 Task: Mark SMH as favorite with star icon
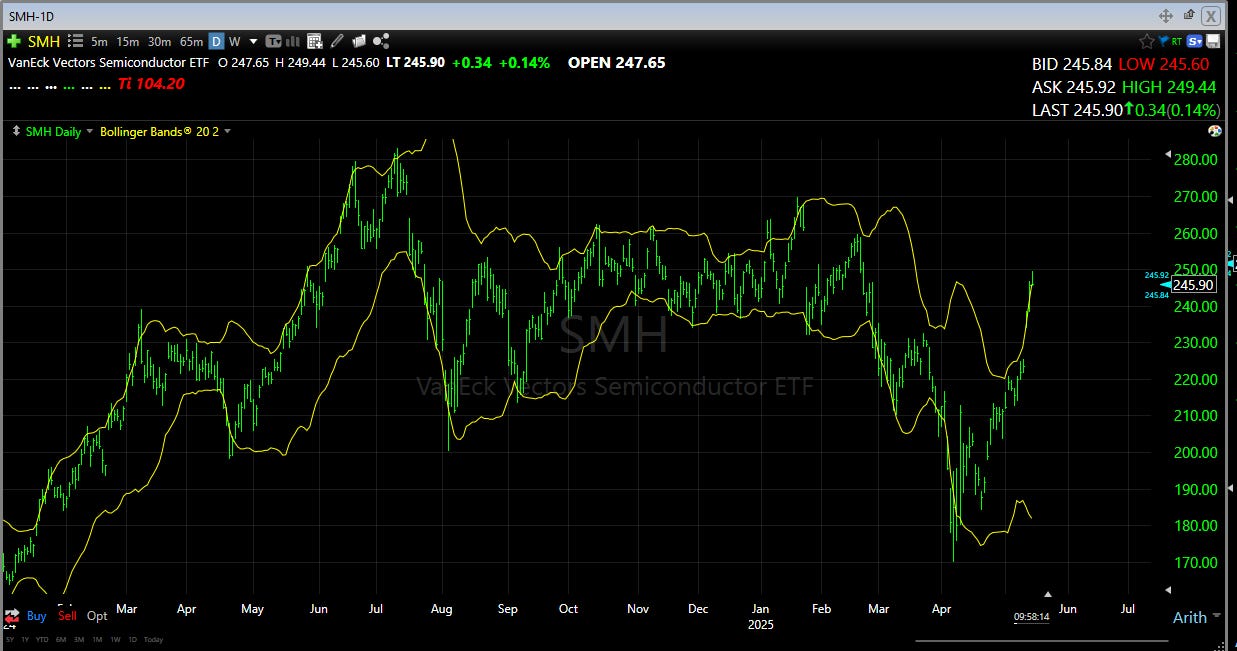(x=1147, y=41)
